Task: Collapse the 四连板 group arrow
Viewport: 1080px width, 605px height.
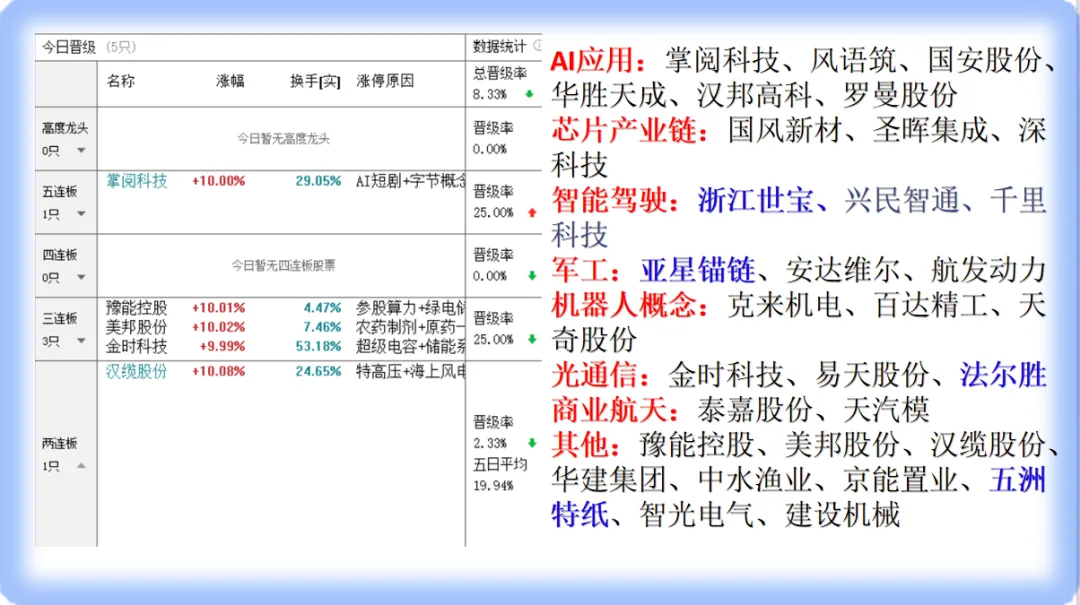Action: 81,277
